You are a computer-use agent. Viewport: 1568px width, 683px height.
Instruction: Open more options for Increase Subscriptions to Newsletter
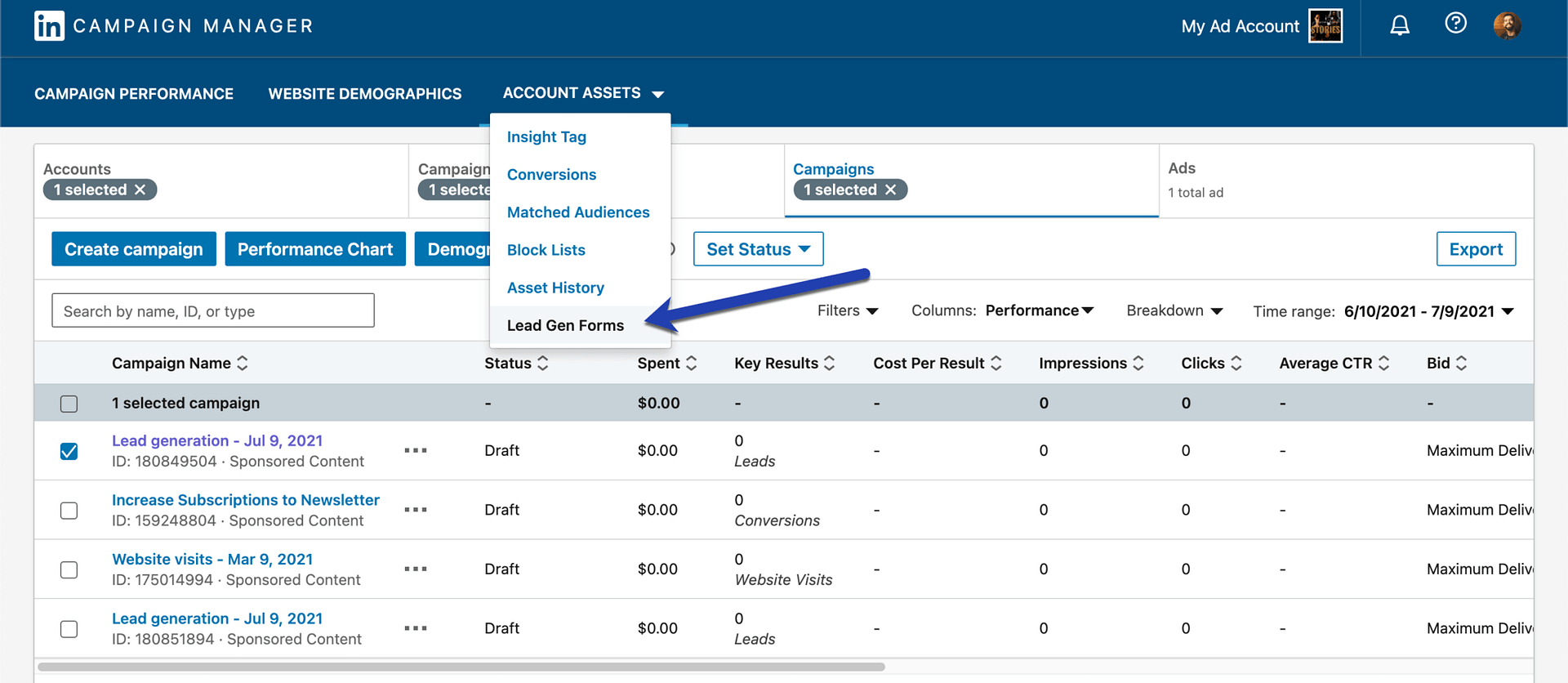click(416, 510)
